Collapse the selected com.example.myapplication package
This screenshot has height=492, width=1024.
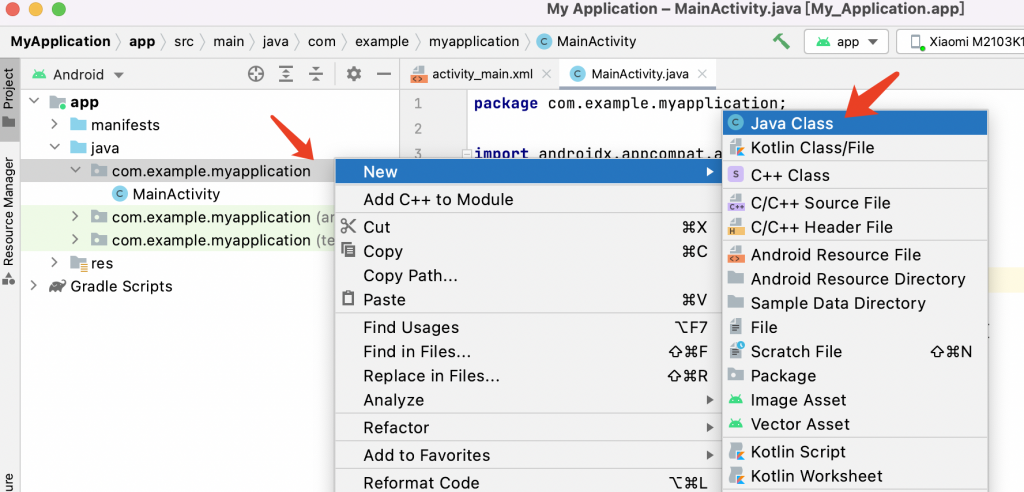click(x=76, y=171)
